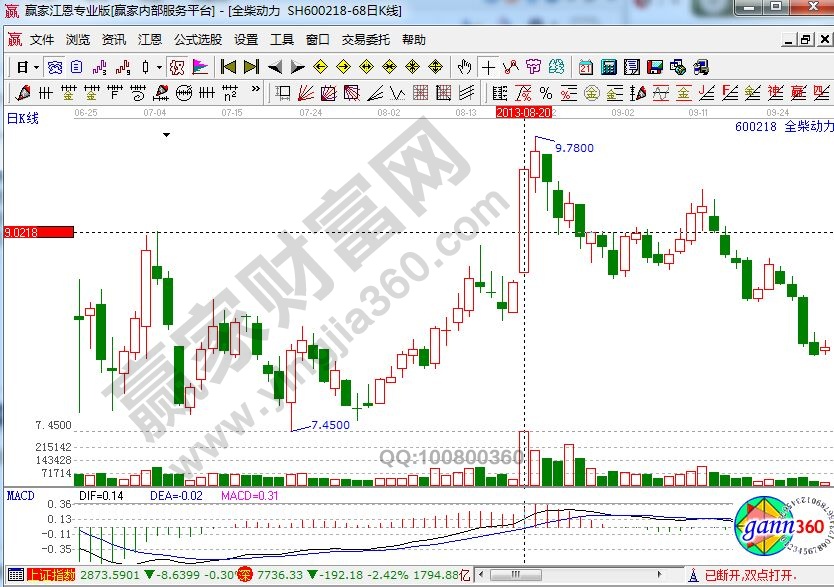Jump to first bar arrow
Viewport: 834px width, 587px height.
point(228,67)
